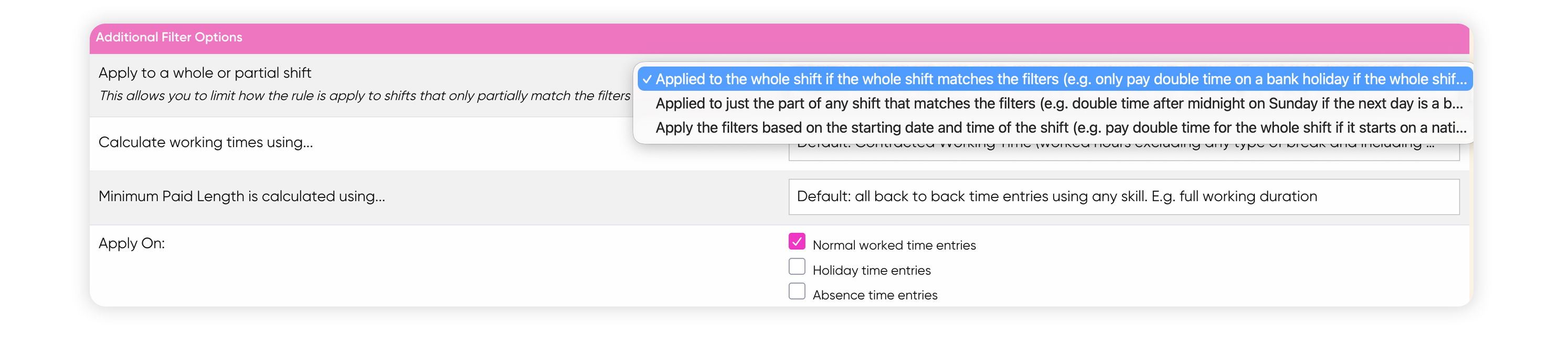Click the 'Holiday time entries' label text
Screen dimensions: 1568x338
pos(871,270)
